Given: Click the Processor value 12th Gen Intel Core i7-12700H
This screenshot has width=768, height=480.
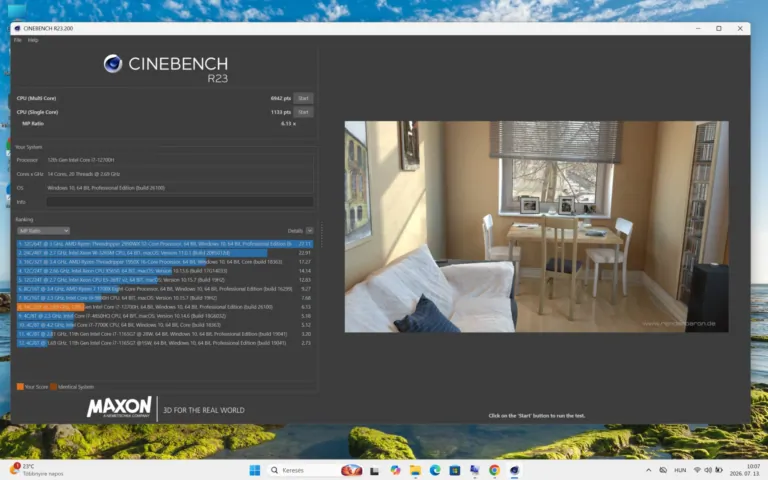Looking at the screenshot, I should coord(81,160).
